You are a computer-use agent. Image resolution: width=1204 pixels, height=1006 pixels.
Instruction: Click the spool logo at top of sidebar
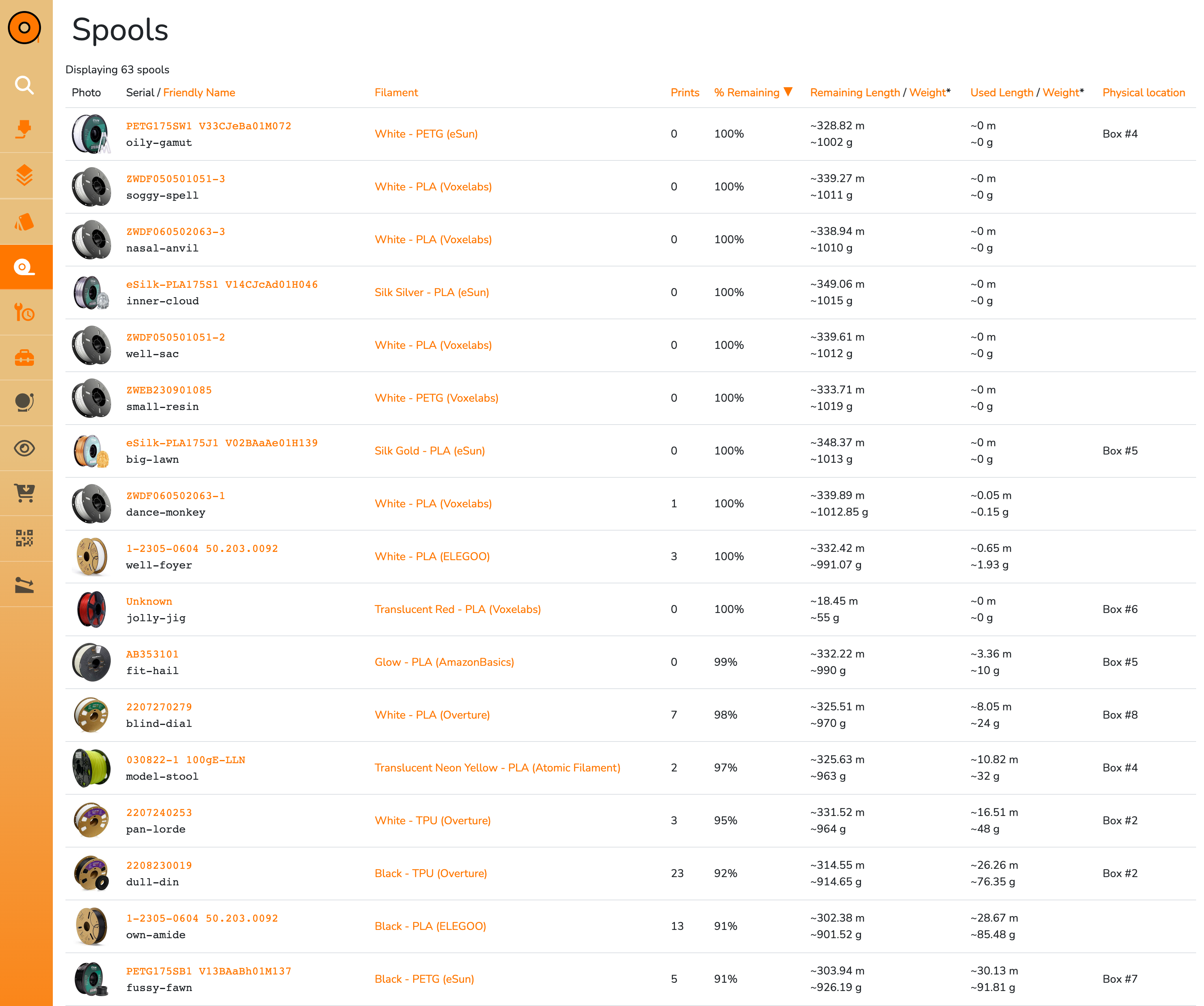click(x=26, y=26)
